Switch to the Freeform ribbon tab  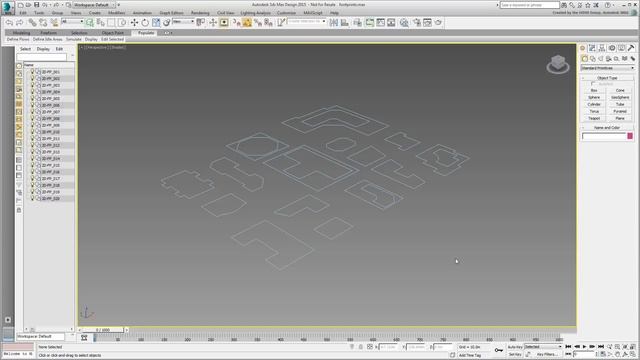click(x=49, y=33)
